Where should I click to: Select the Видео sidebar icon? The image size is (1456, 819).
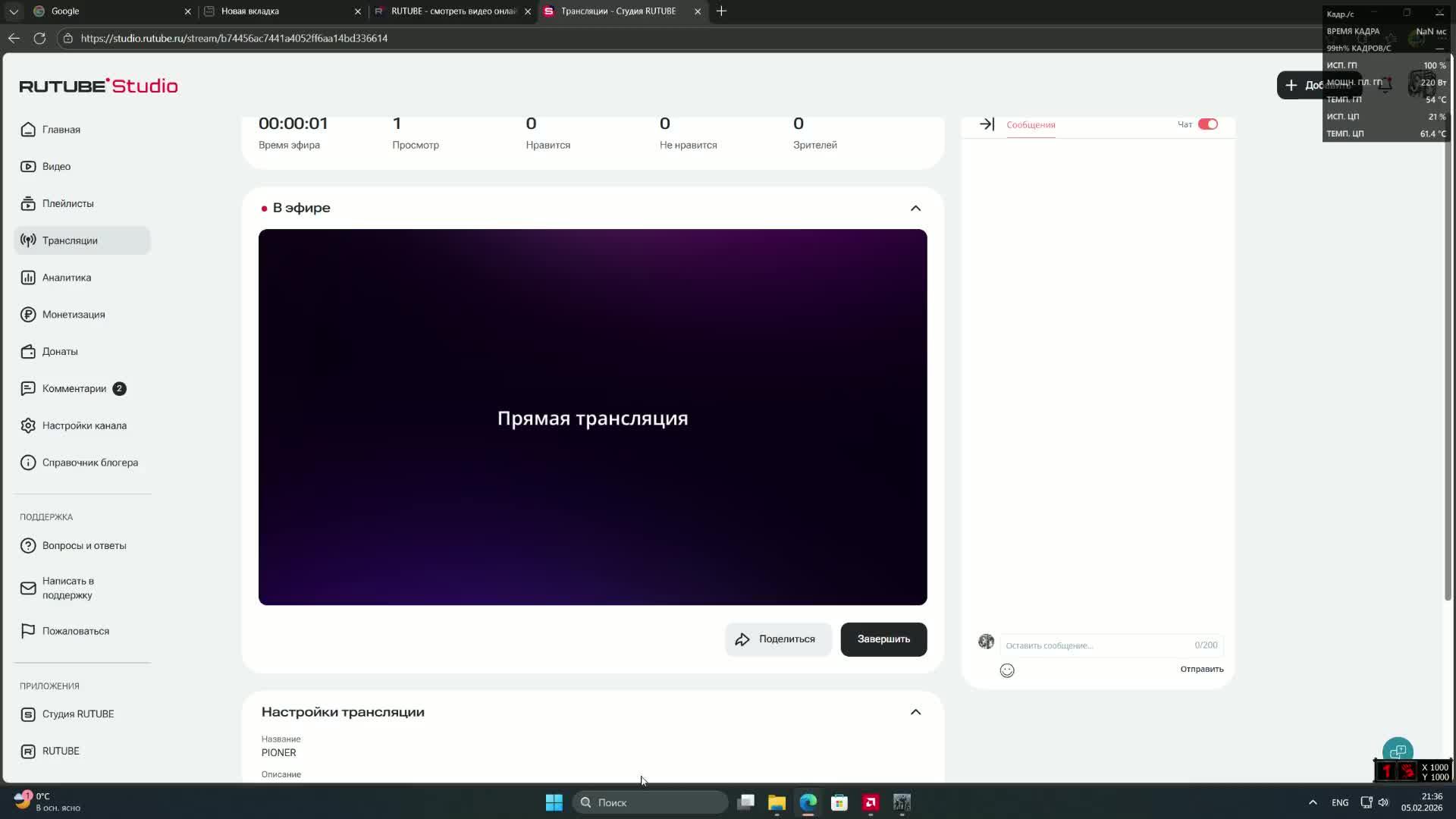click(28, 167)
